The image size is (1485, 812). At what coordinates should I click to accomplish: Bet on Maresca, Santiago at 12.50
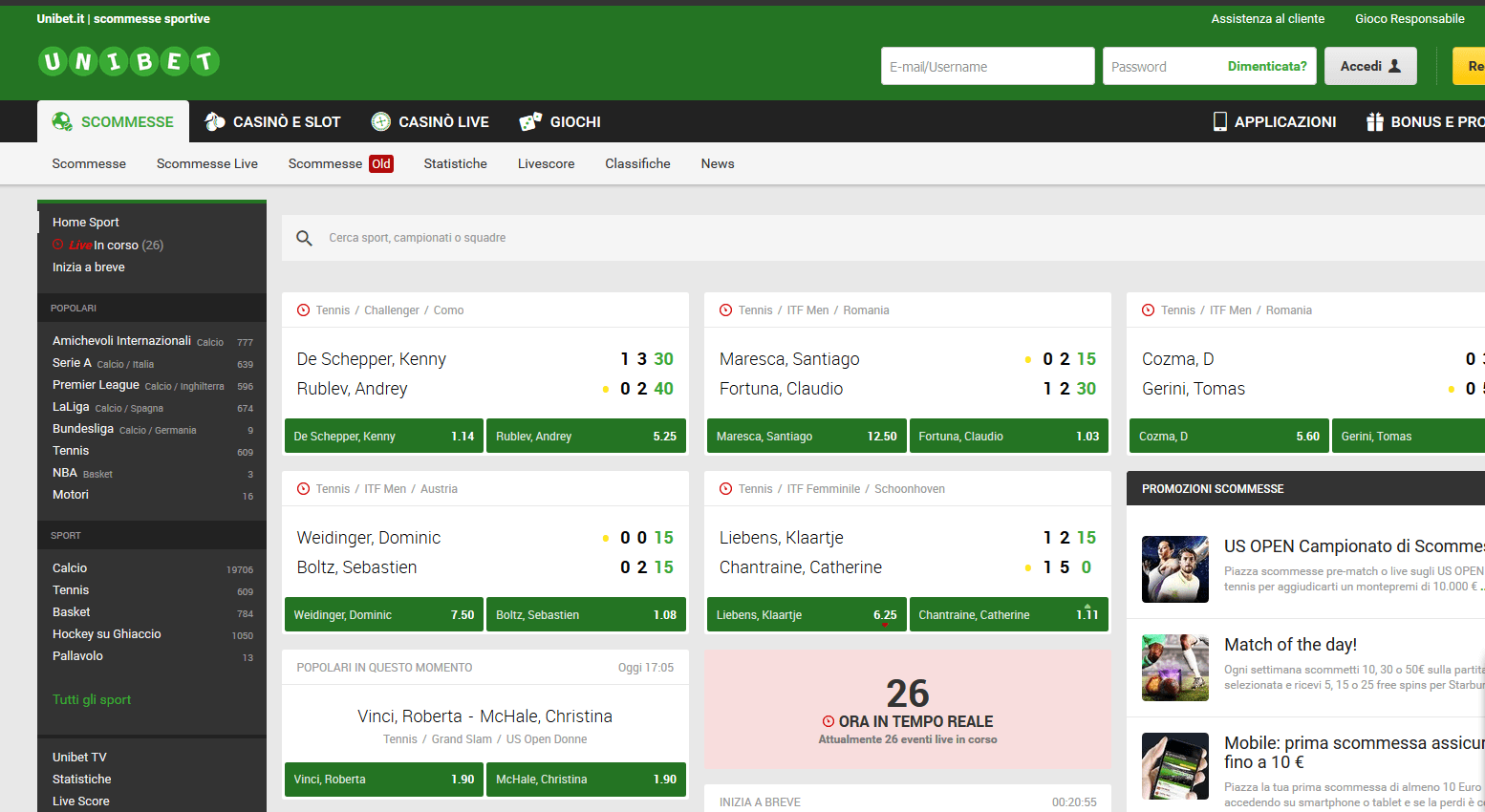tap(807, 436)
